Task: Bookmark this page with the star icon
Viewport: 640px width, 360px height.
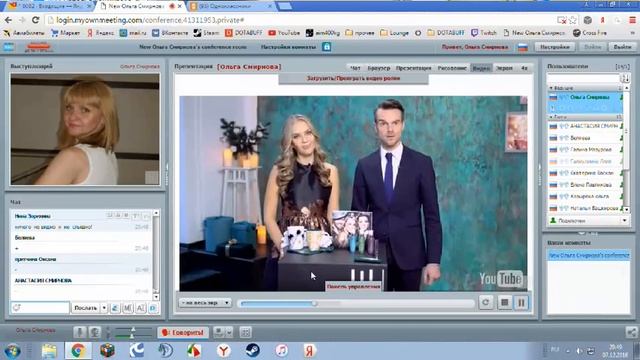Action: tap(573, 20)
